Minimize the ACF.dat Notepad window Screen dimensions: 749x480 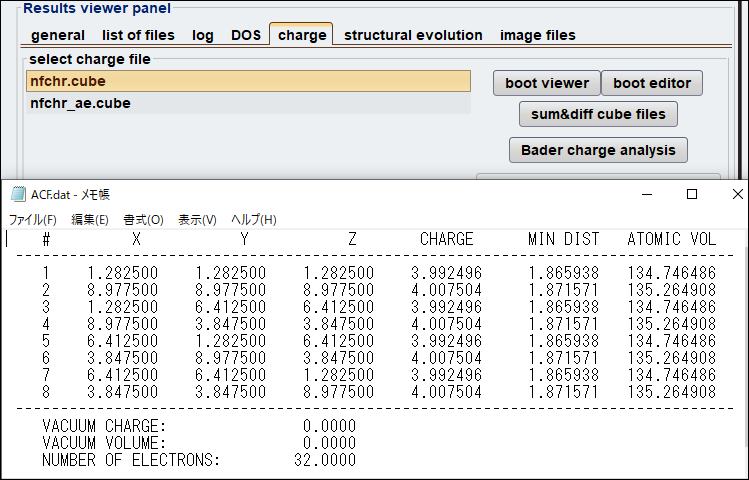coord(647,194)
